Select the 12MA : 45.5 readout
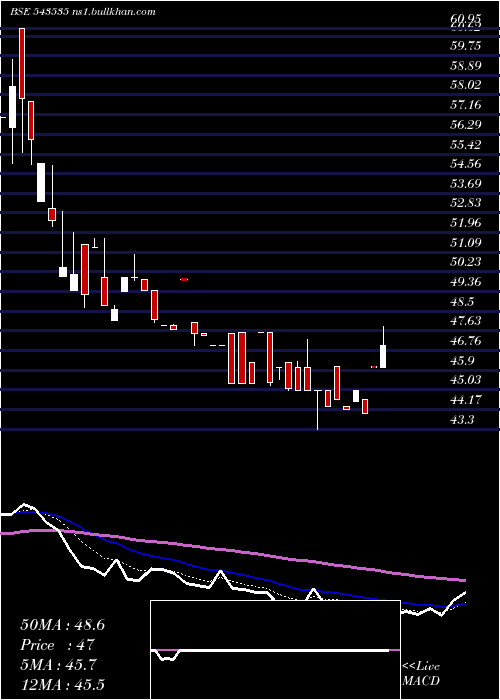 (62, 684)
